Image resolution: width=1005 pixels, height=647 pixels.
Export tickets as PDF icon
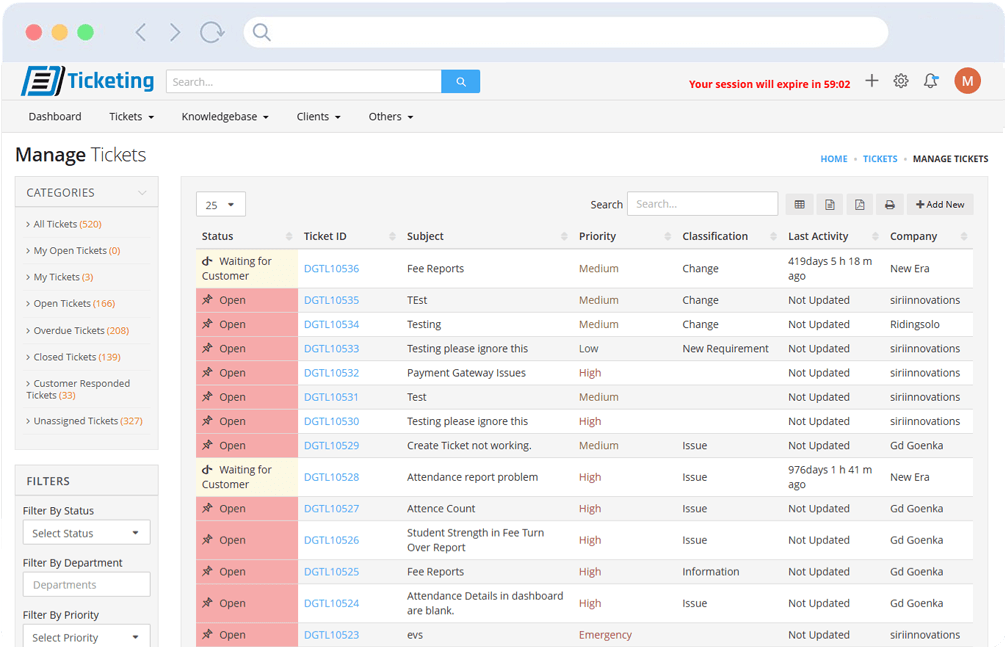click(x=859, y=204)
